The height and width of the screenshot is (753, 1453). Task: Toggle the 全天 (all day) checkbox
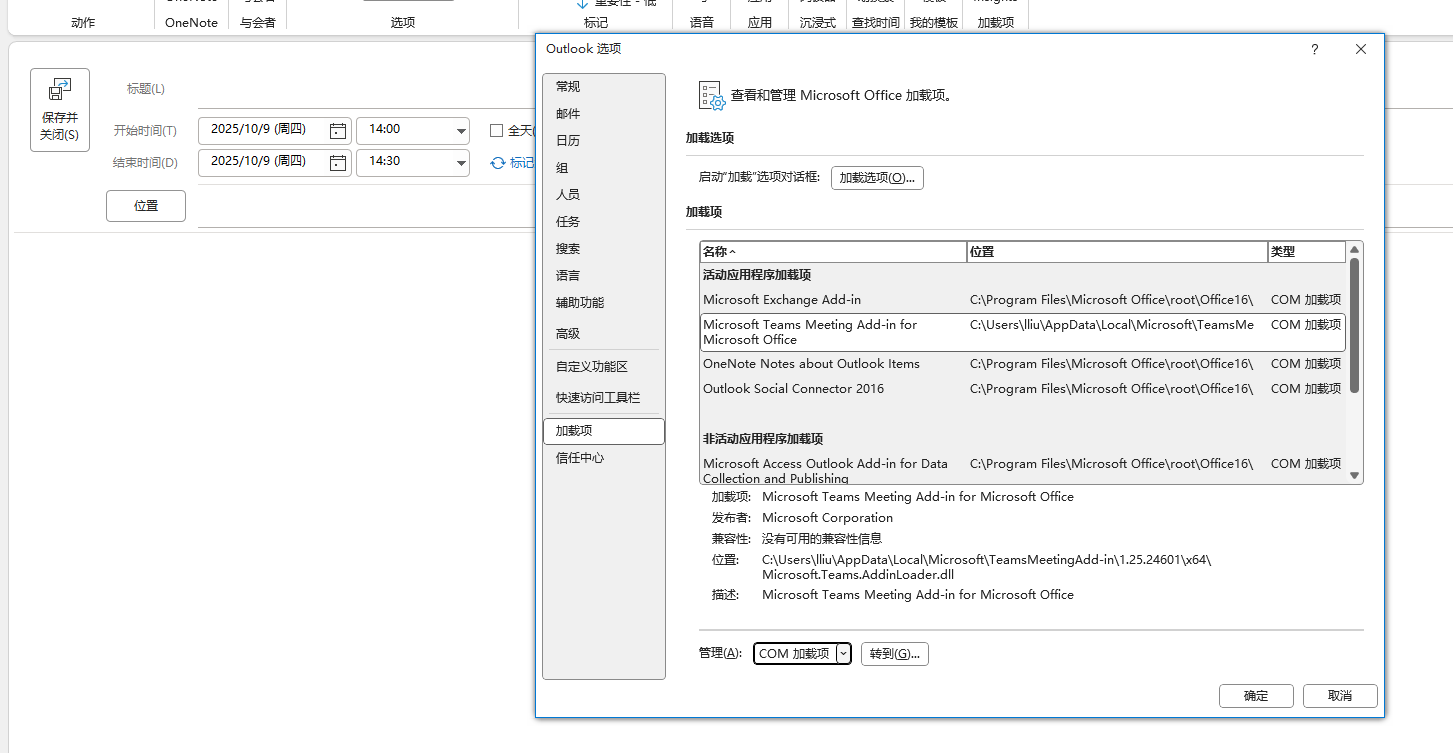(496, 130)
